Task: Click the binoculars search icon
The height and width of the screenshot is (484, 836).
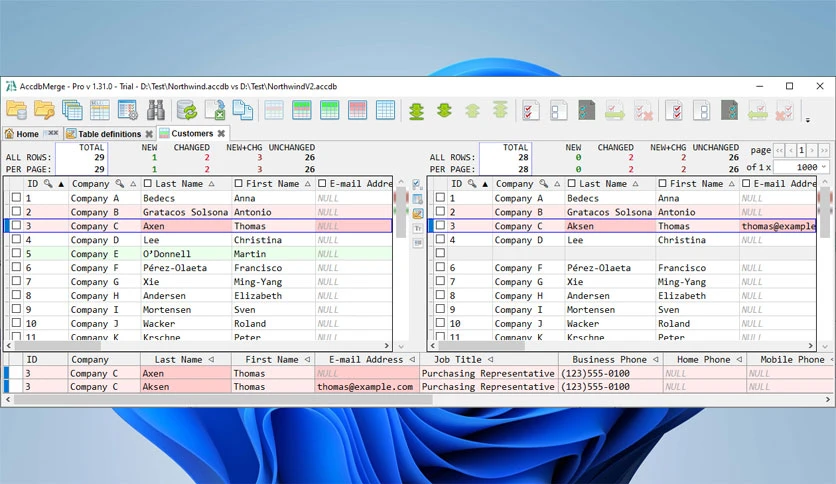Action: coord(156,110)
